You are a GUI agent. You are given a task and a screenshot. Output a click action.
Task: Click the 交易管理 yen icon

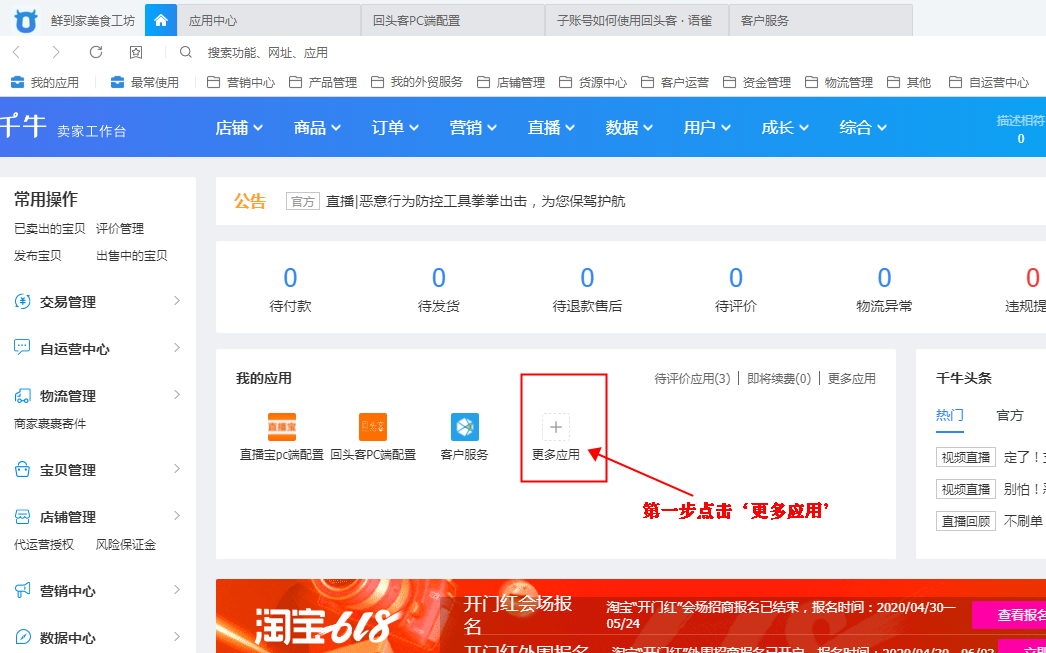22,302
